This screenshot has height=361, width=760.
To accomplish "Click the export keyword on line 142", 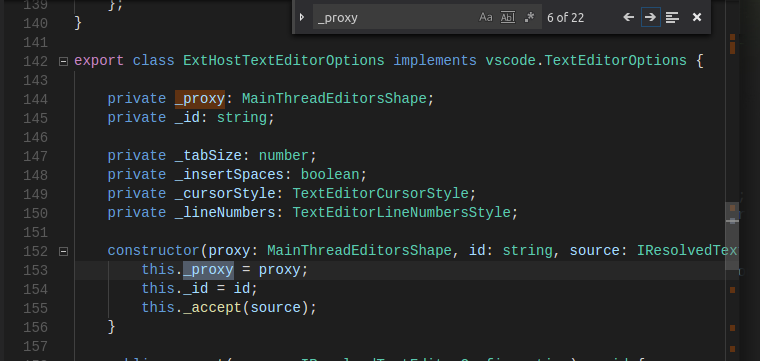I will (99, 61).
